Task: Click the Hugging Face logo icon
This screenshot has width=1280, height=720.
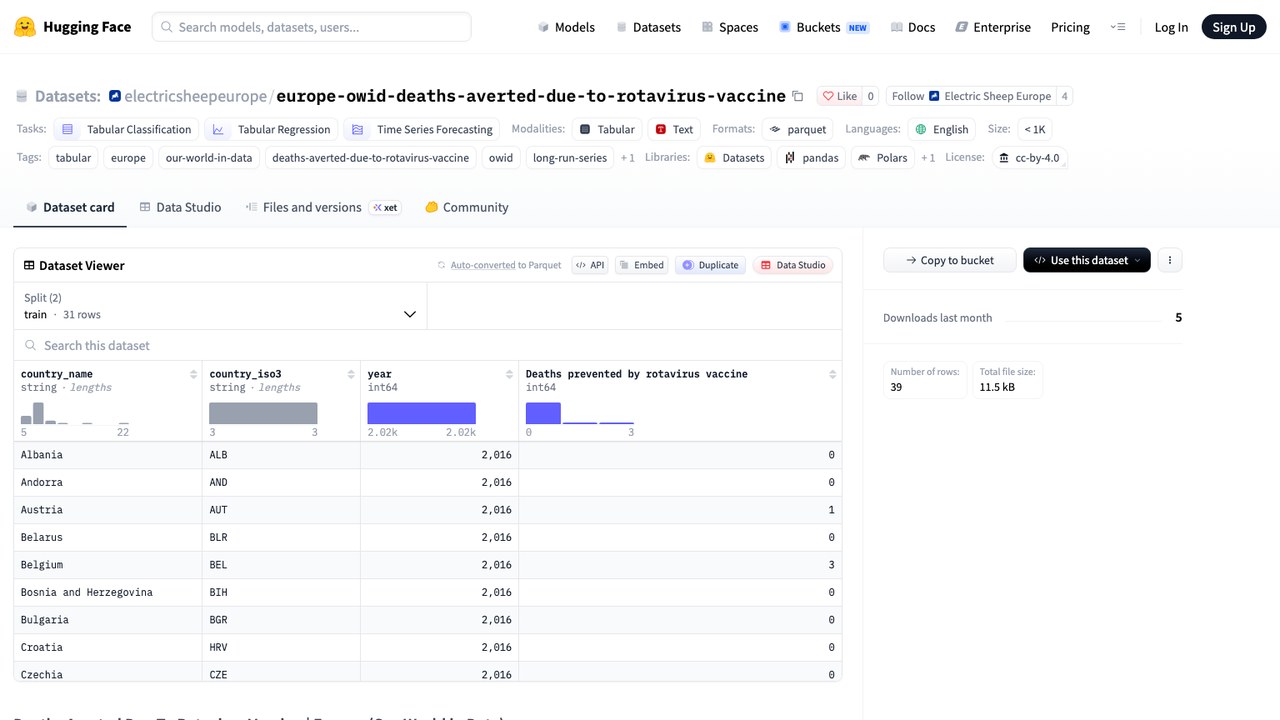Action: click(25, 27)
